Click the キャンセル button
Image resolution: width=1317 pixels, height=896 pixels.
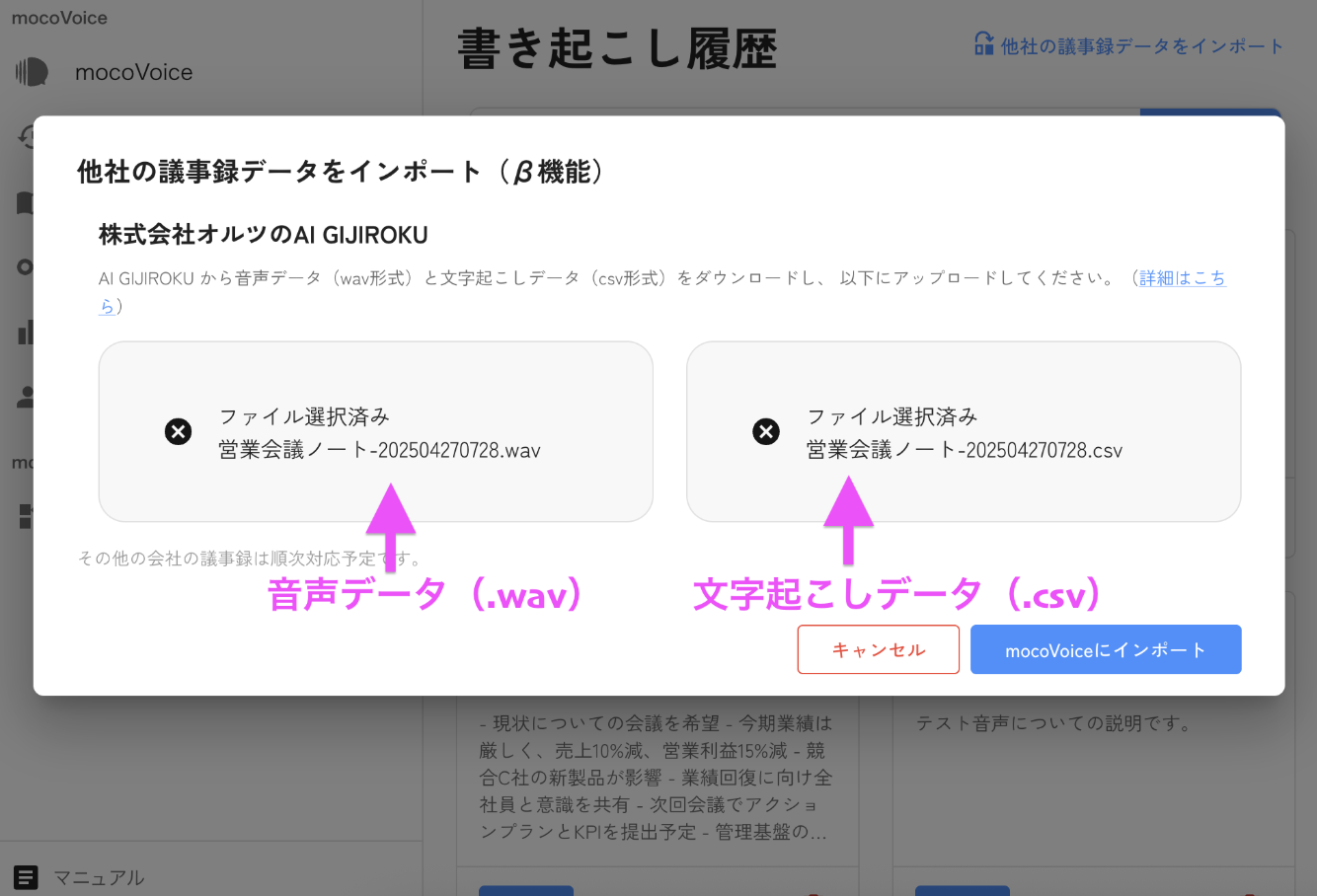coord(879,649)
